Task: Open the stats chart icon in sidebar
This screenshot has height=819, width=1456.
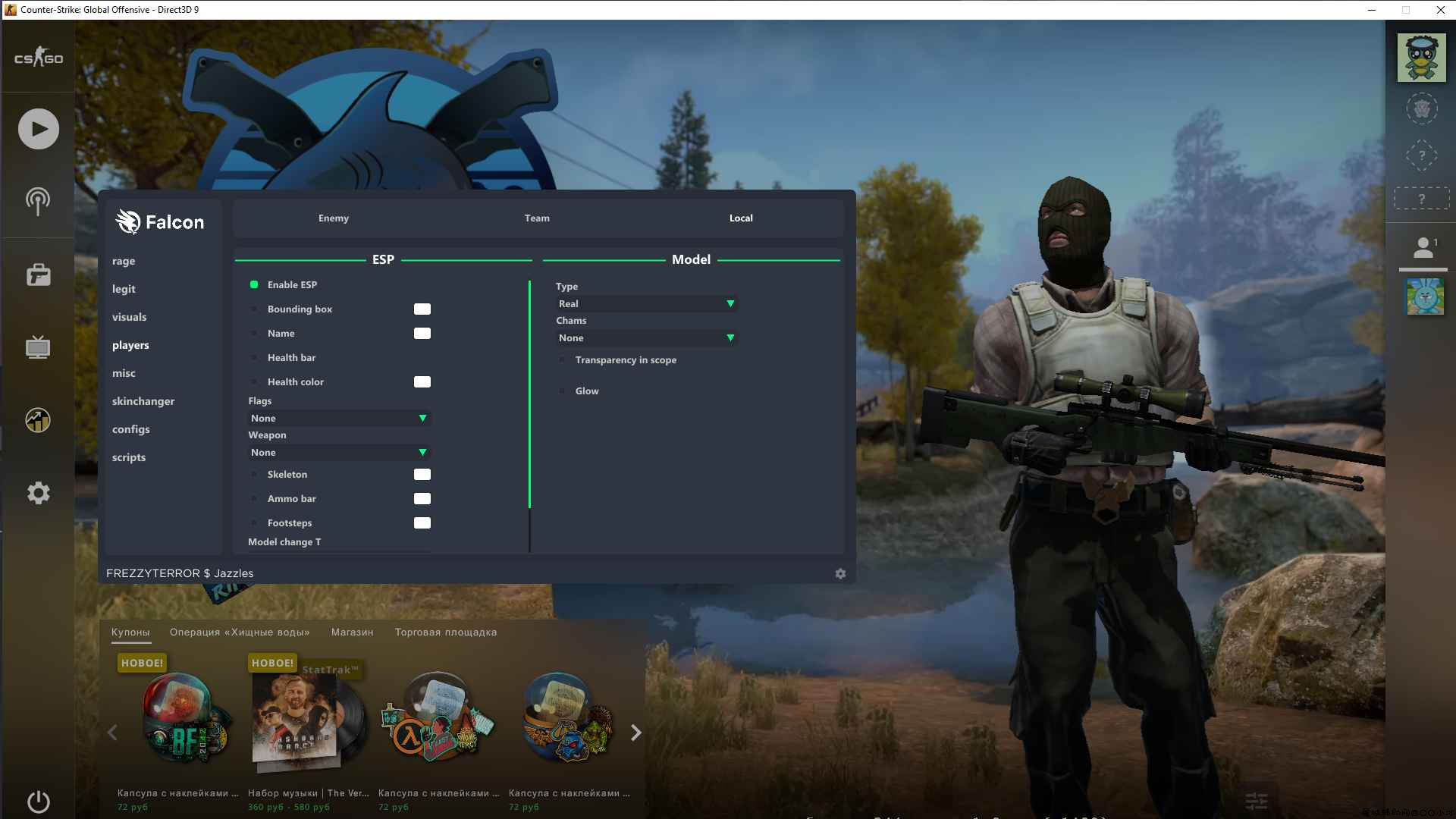Action: pyautogui.click(x=38, y=420)
